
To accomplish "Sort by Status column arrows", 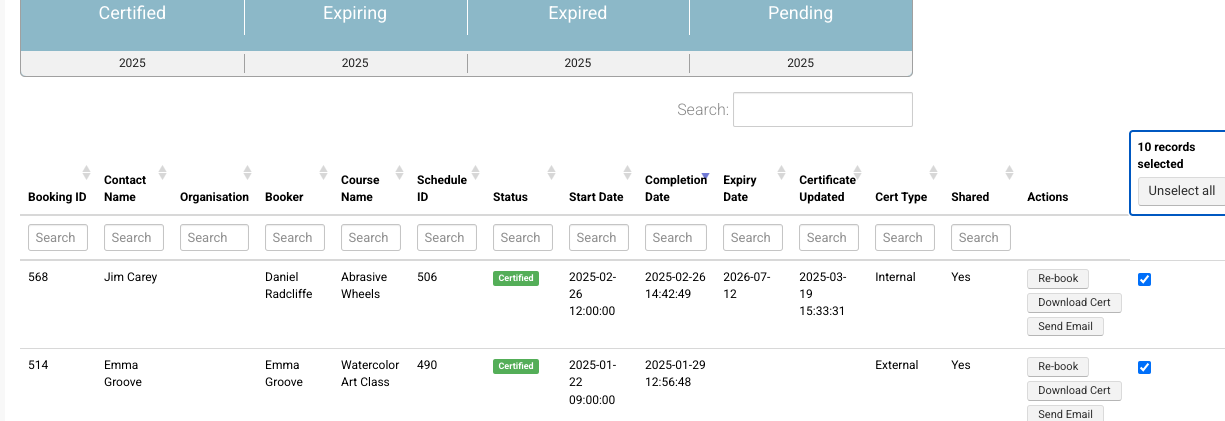I will point(551,172).
